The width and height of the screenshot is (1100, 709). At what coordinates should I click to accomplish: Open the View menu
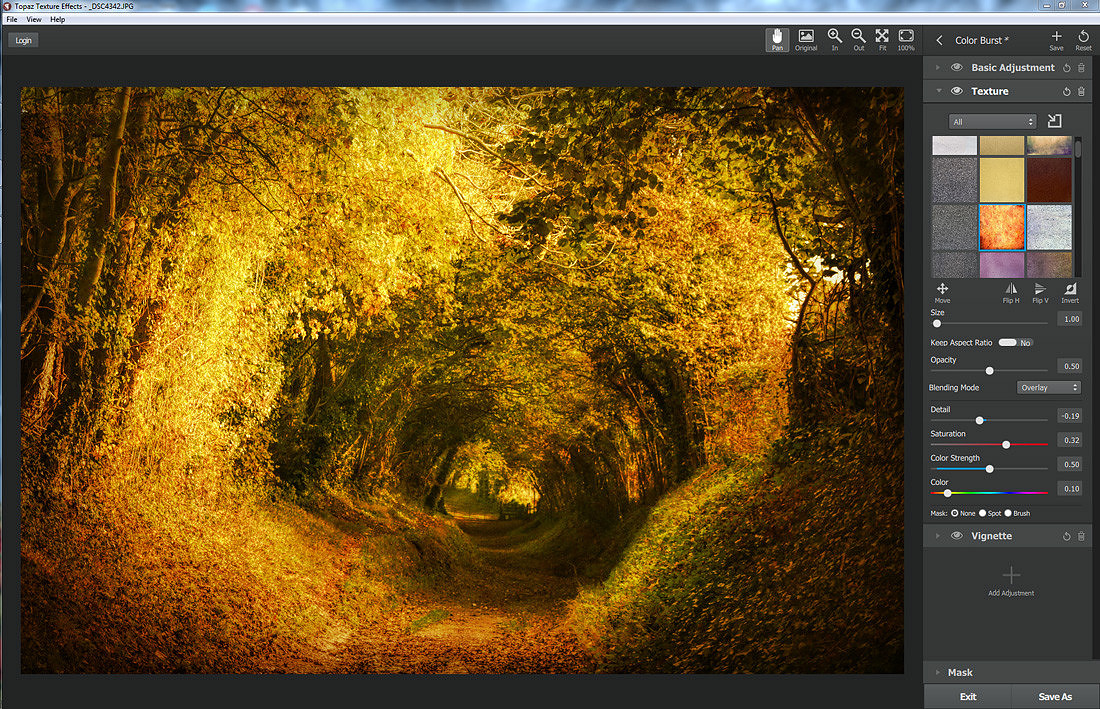tap(34, 20)
